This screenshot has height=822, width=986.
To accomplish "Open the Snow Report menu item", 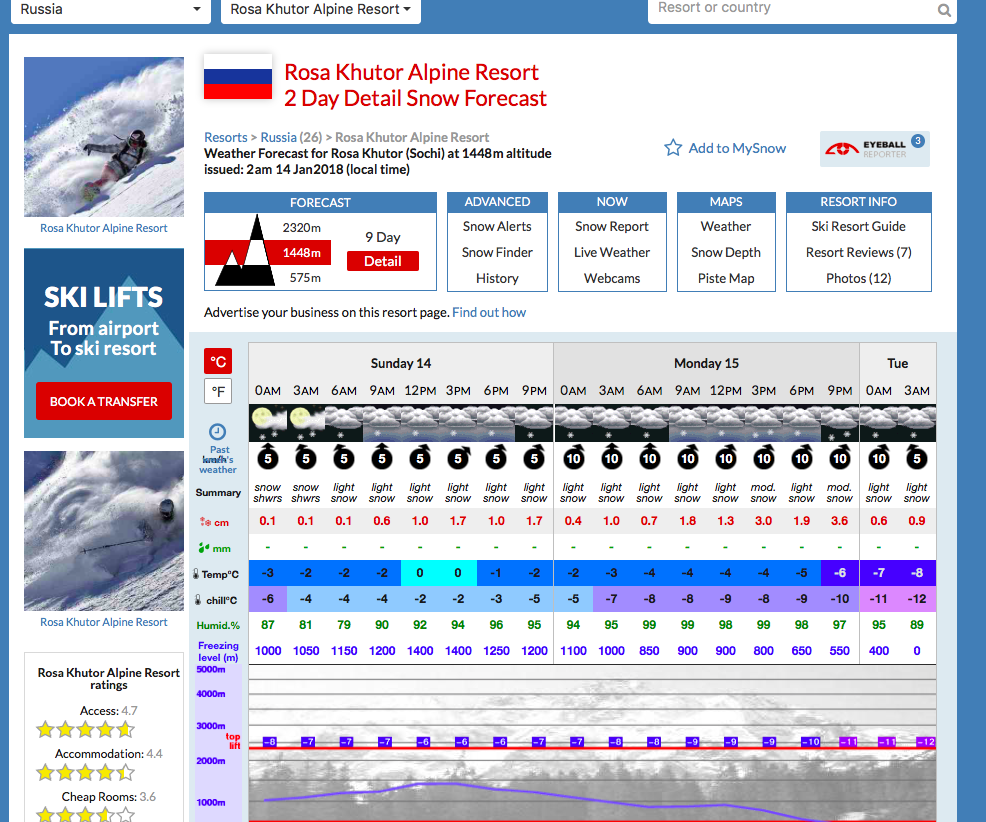I will 612,227.
